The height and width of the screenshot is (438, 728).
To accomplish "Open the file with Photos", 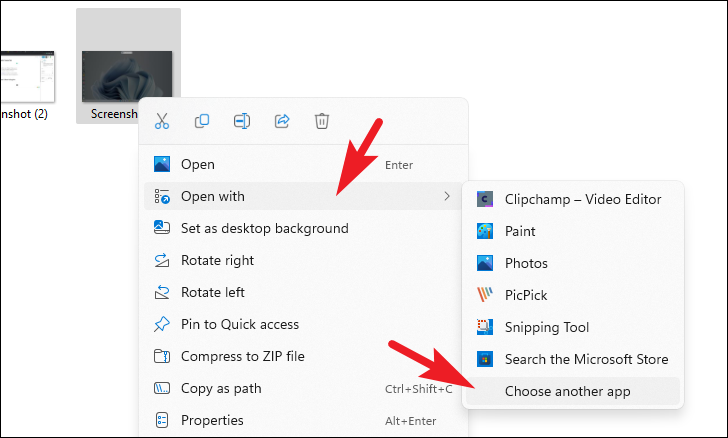I will pyautogui.click(x=573, y=263).
